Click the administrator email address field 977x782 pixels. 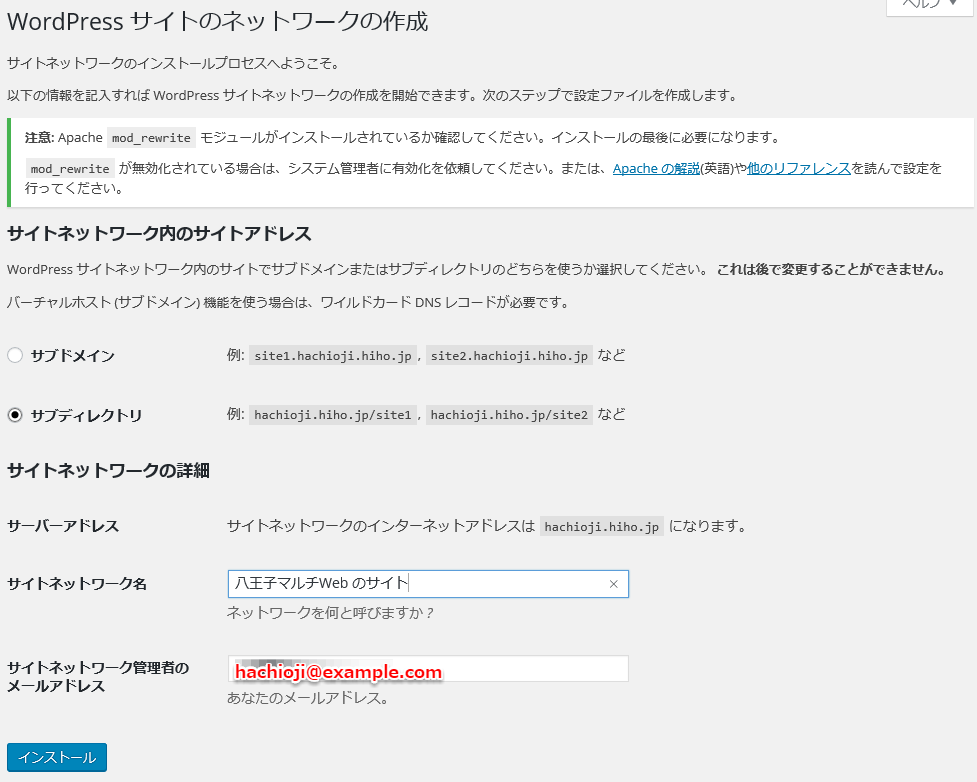pos(428,669)
